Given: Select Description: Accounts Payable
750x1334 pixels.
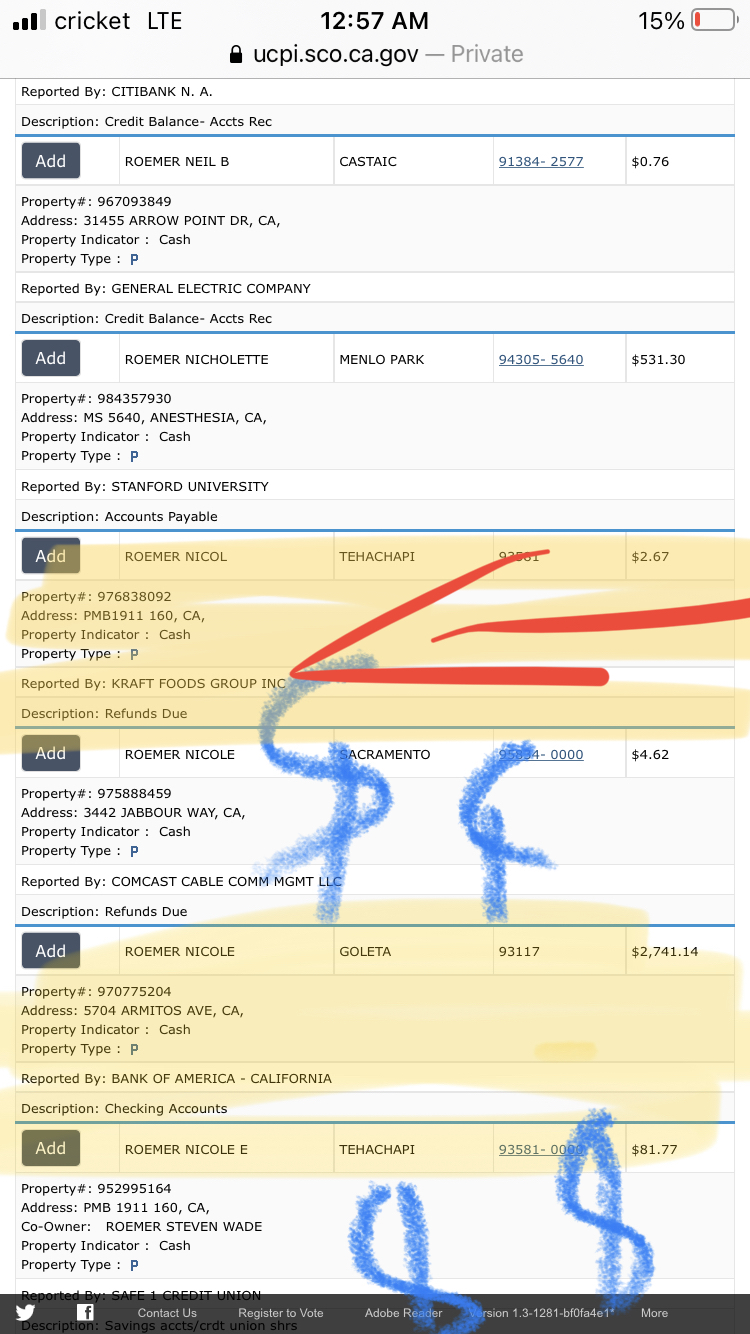Looking at the screenshot, I should (119, 517).
